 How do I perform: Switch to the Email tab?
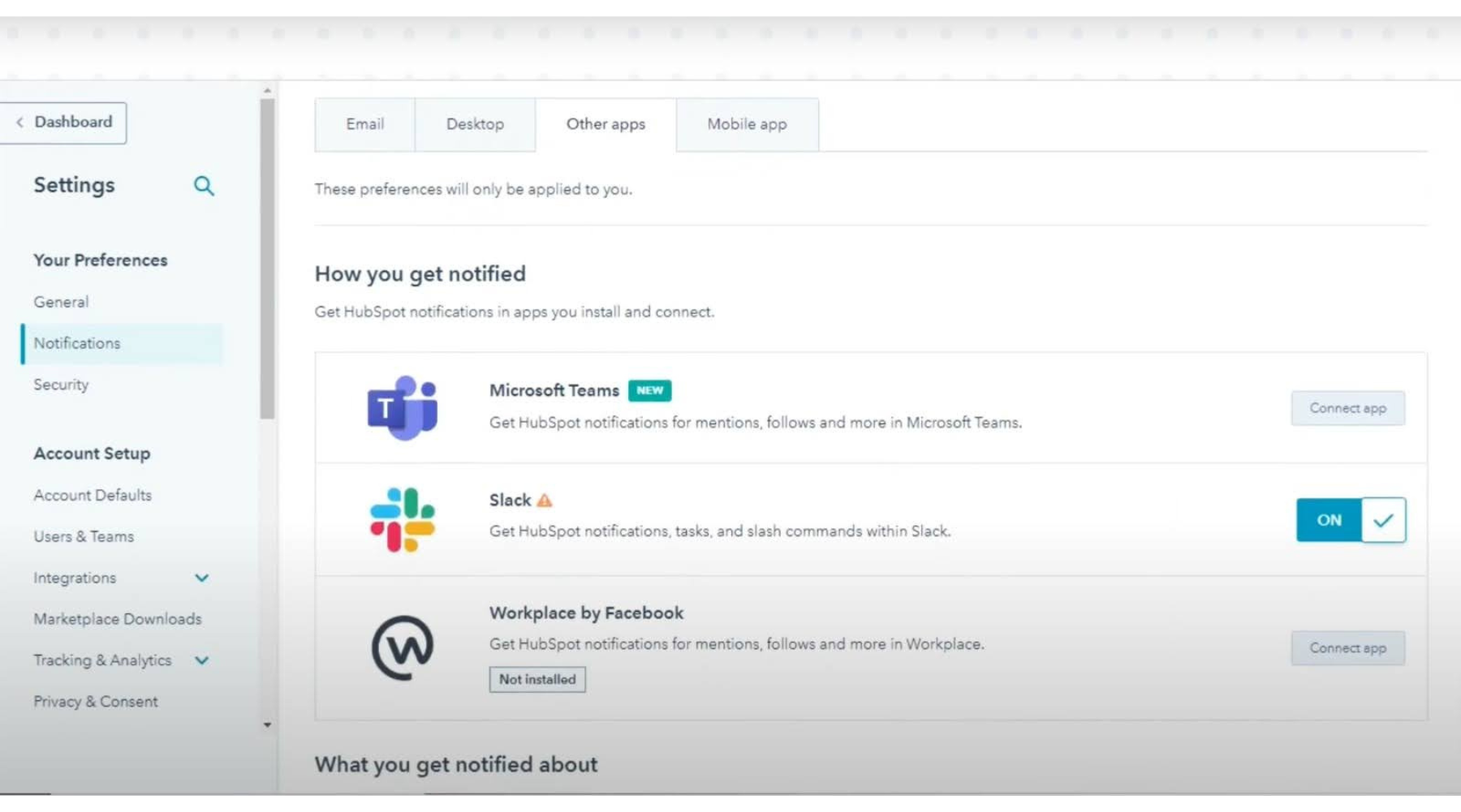(x=364, y=124)
